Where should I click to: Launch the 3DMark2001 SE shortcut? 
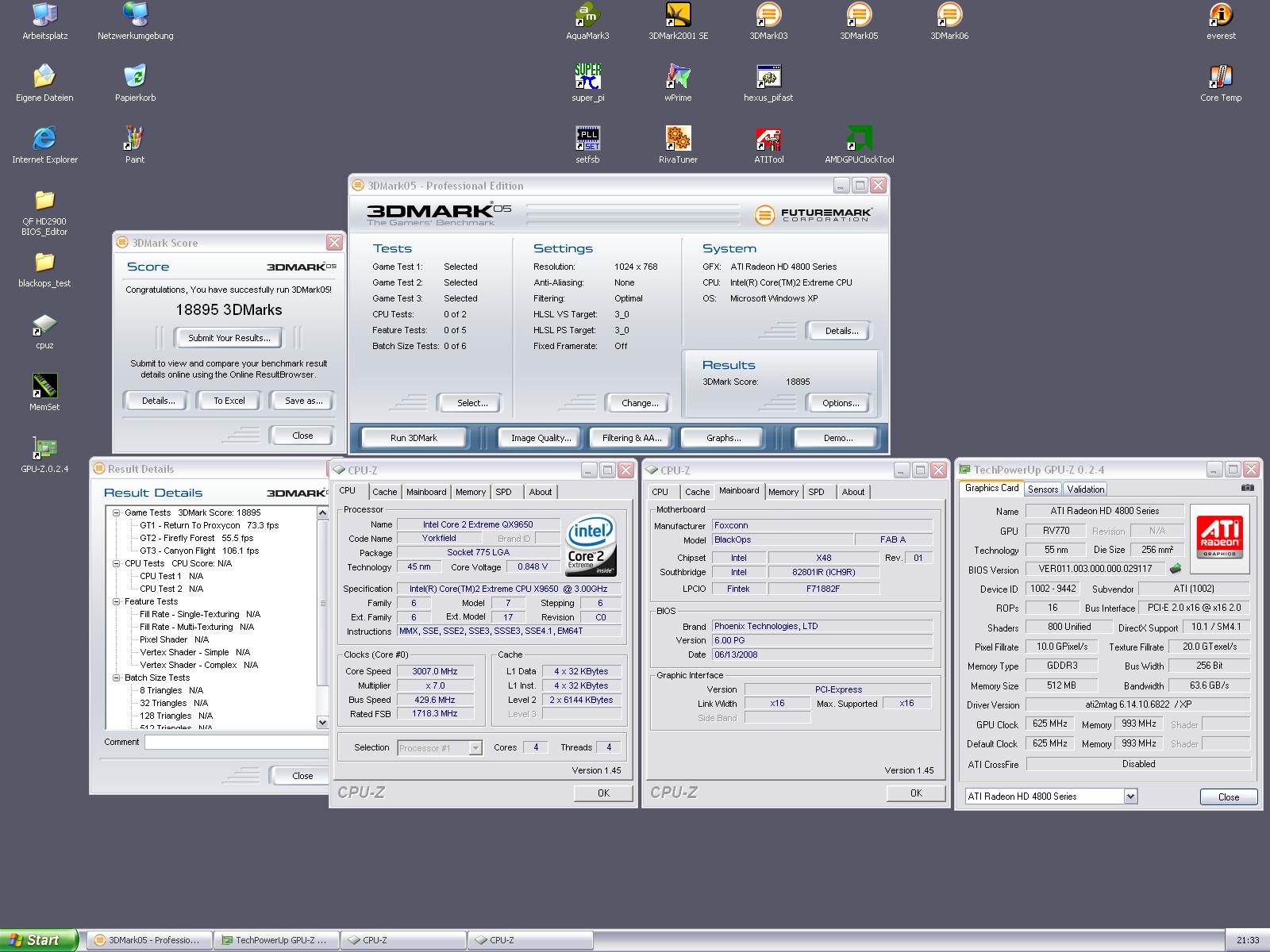[678, 21]
